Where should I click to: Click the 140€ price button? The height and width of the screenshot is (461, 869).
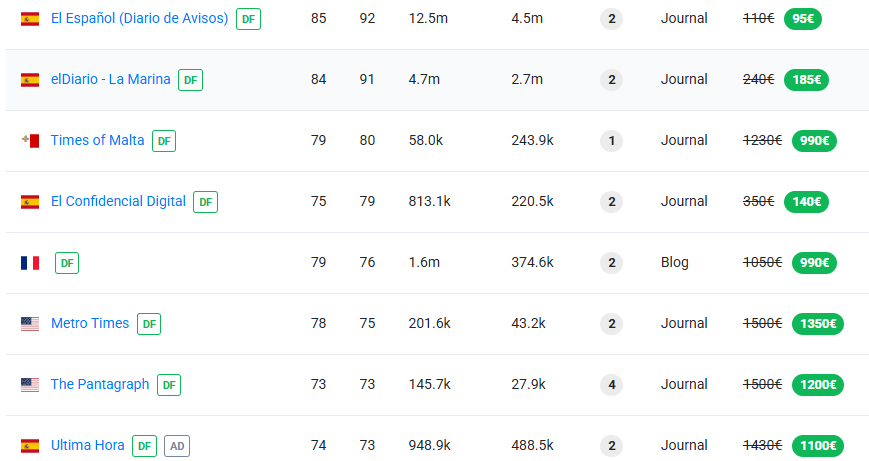(807, 202)
